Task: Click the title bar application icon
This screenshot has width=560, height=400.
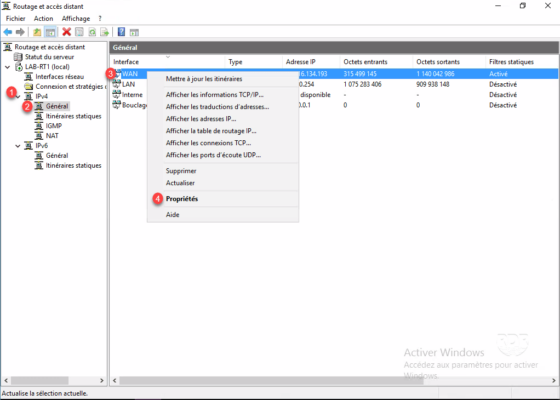Action: point(6,6)
